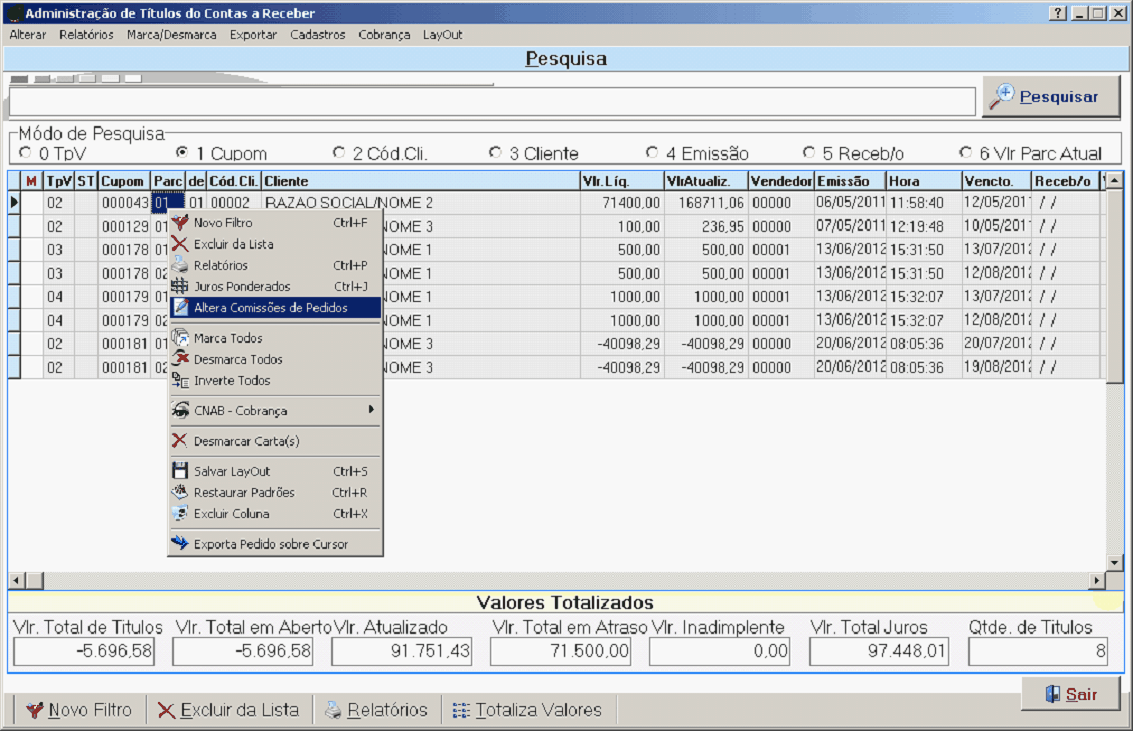Select Excluir Coluna from context menu
Screen dimensions: 1134x732
pyautogui.click(x=231, y=514)
